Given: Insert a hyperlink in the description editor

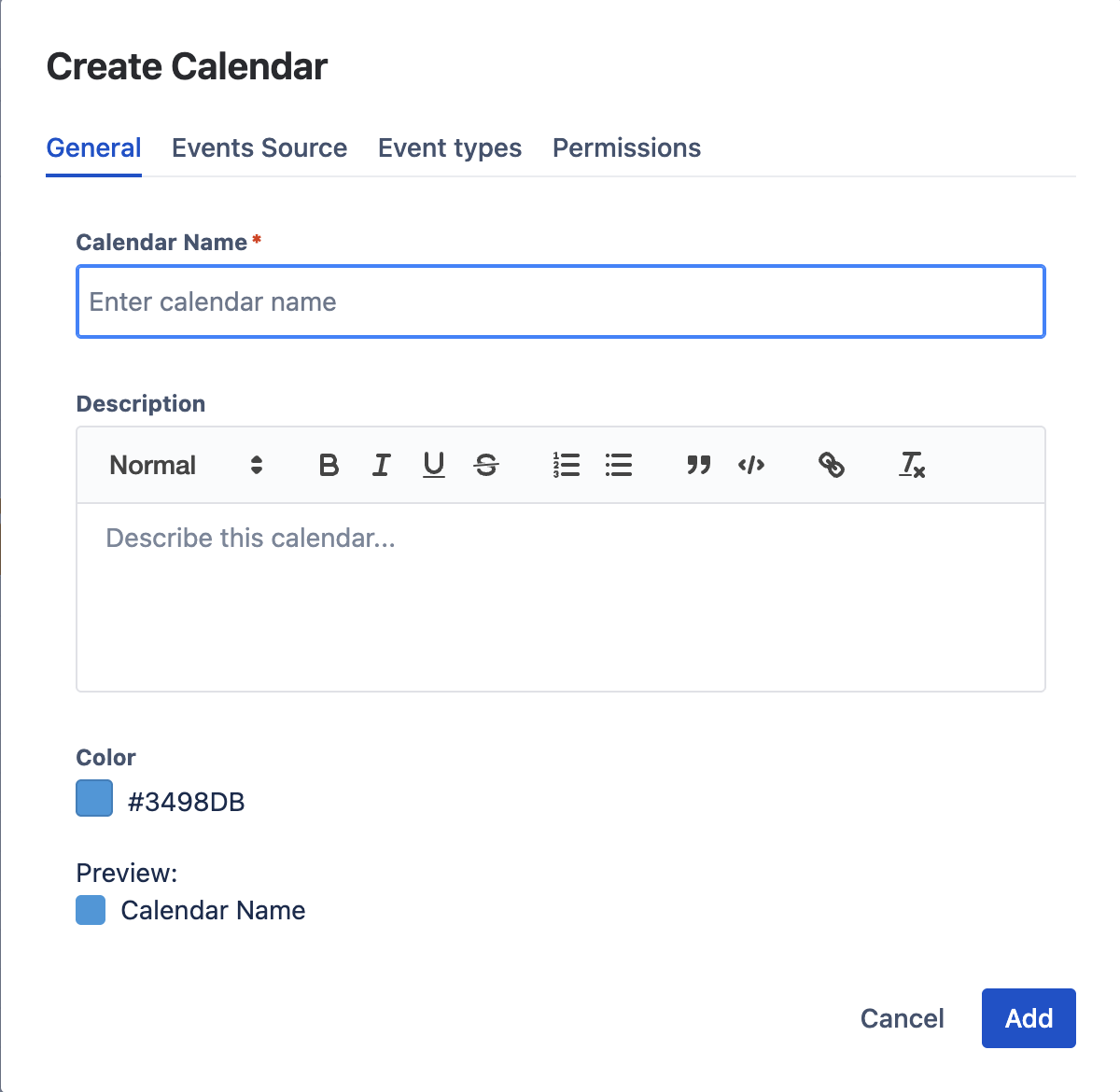Looking at the screenshot, I should point(832,465).
